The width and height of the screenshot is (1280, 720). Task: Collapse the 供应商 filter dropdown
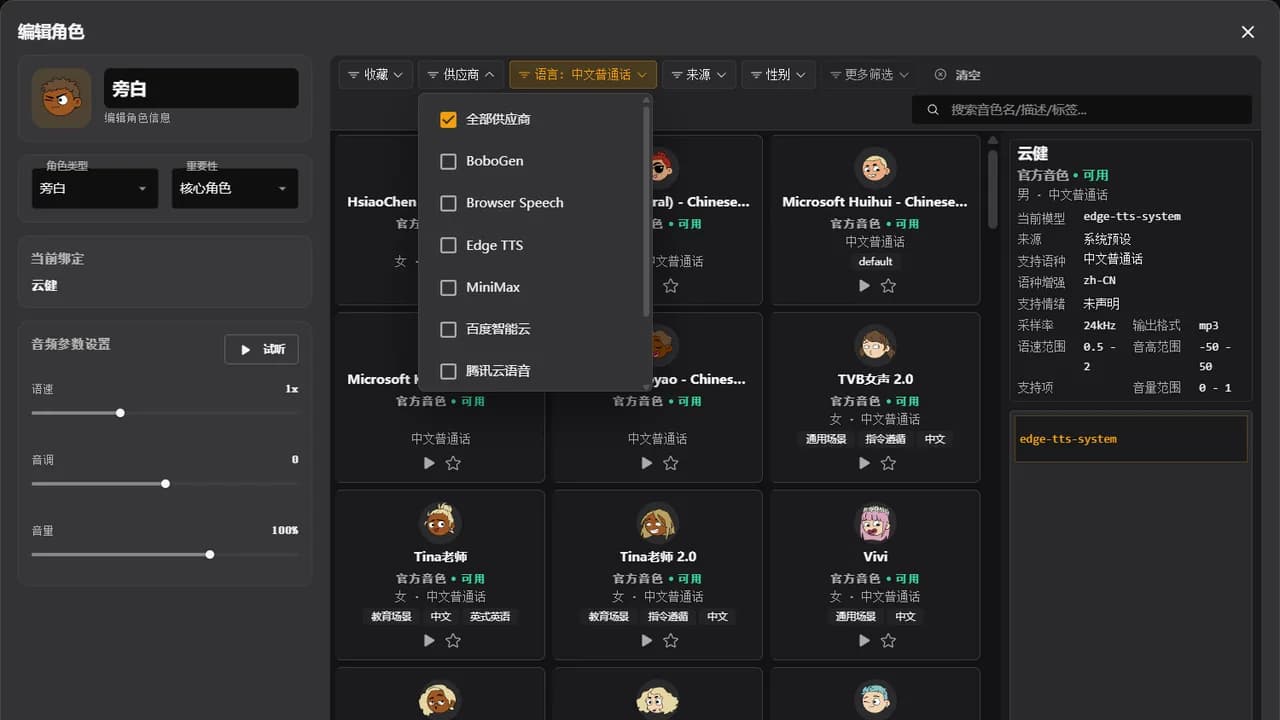click(x=461, y=75)
